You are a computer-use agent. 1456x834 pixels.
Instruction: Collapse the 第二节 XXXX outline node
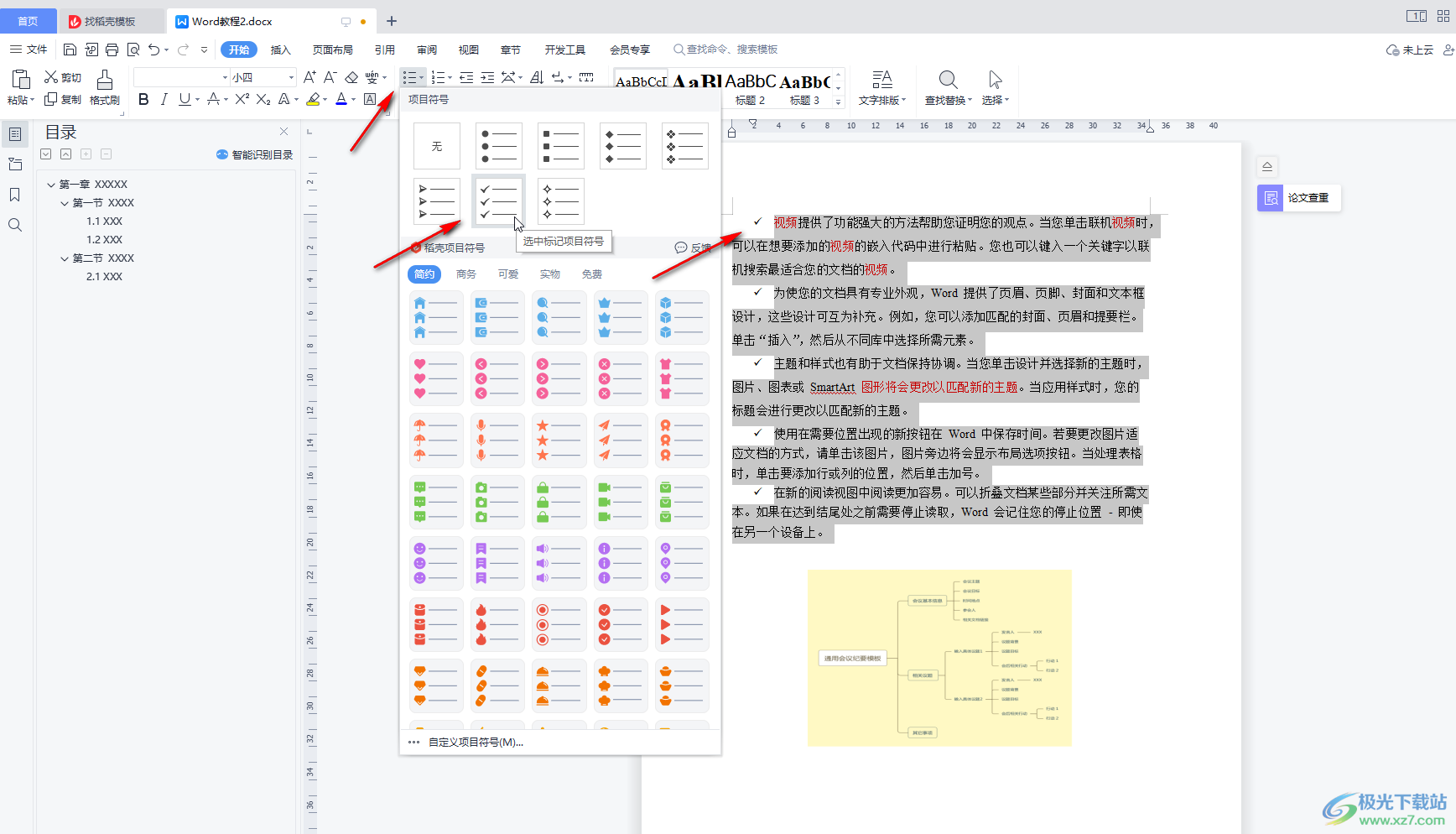click(x=65, y=258)
